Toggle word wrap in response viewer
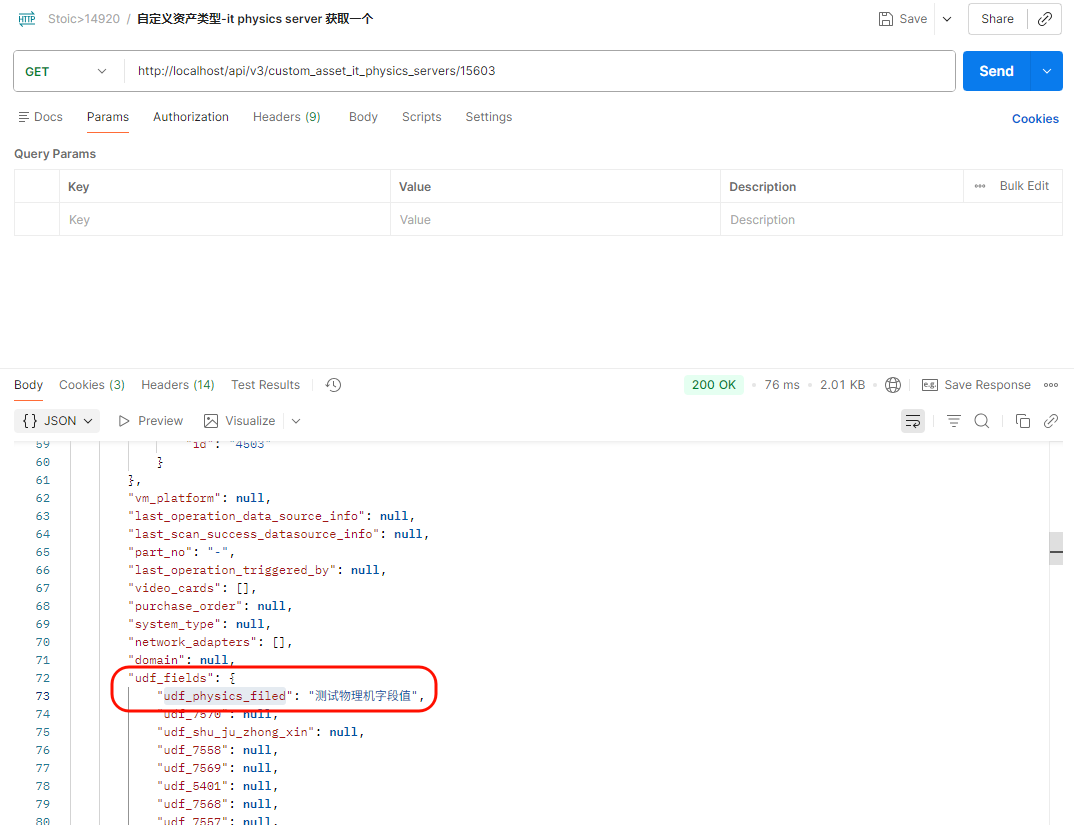 [912, 421]
